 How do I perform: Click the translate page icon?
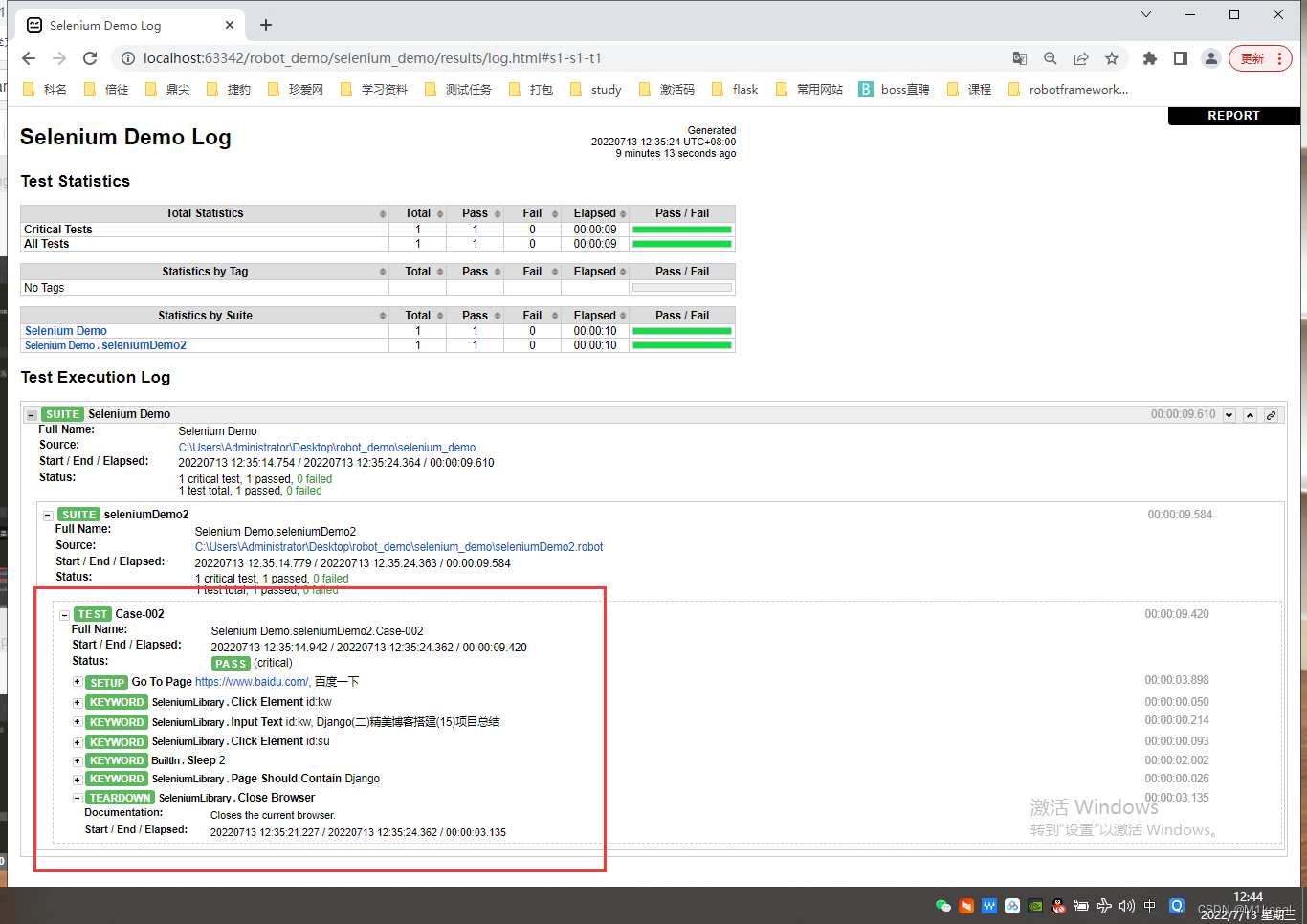click(1020, 58)
